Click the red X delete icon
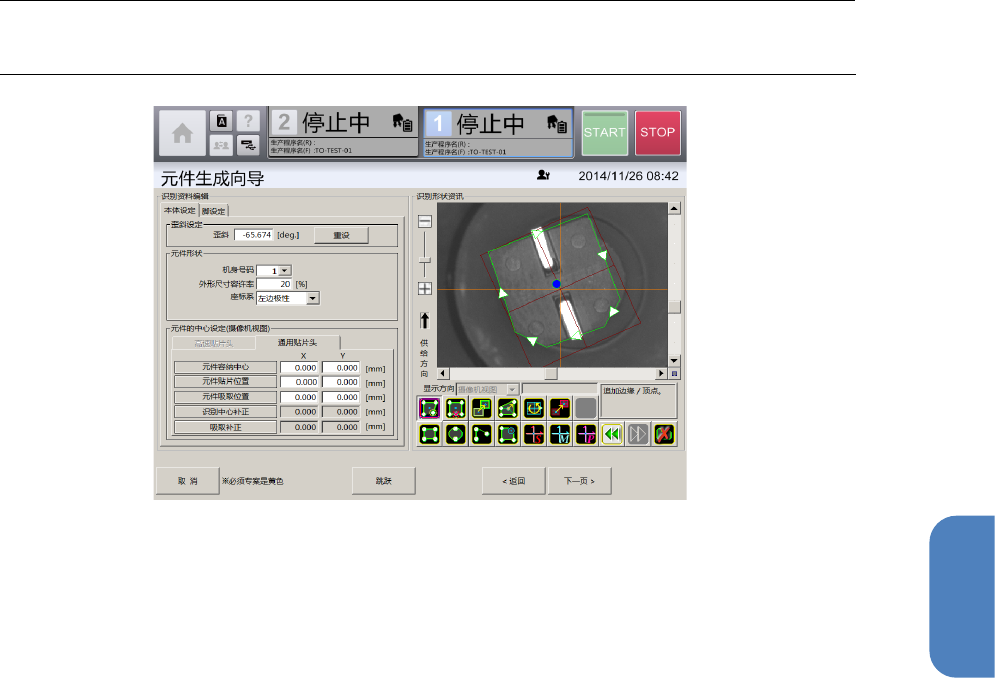Image resolution: width=995 pixels, height=678 pixels. 664,434
